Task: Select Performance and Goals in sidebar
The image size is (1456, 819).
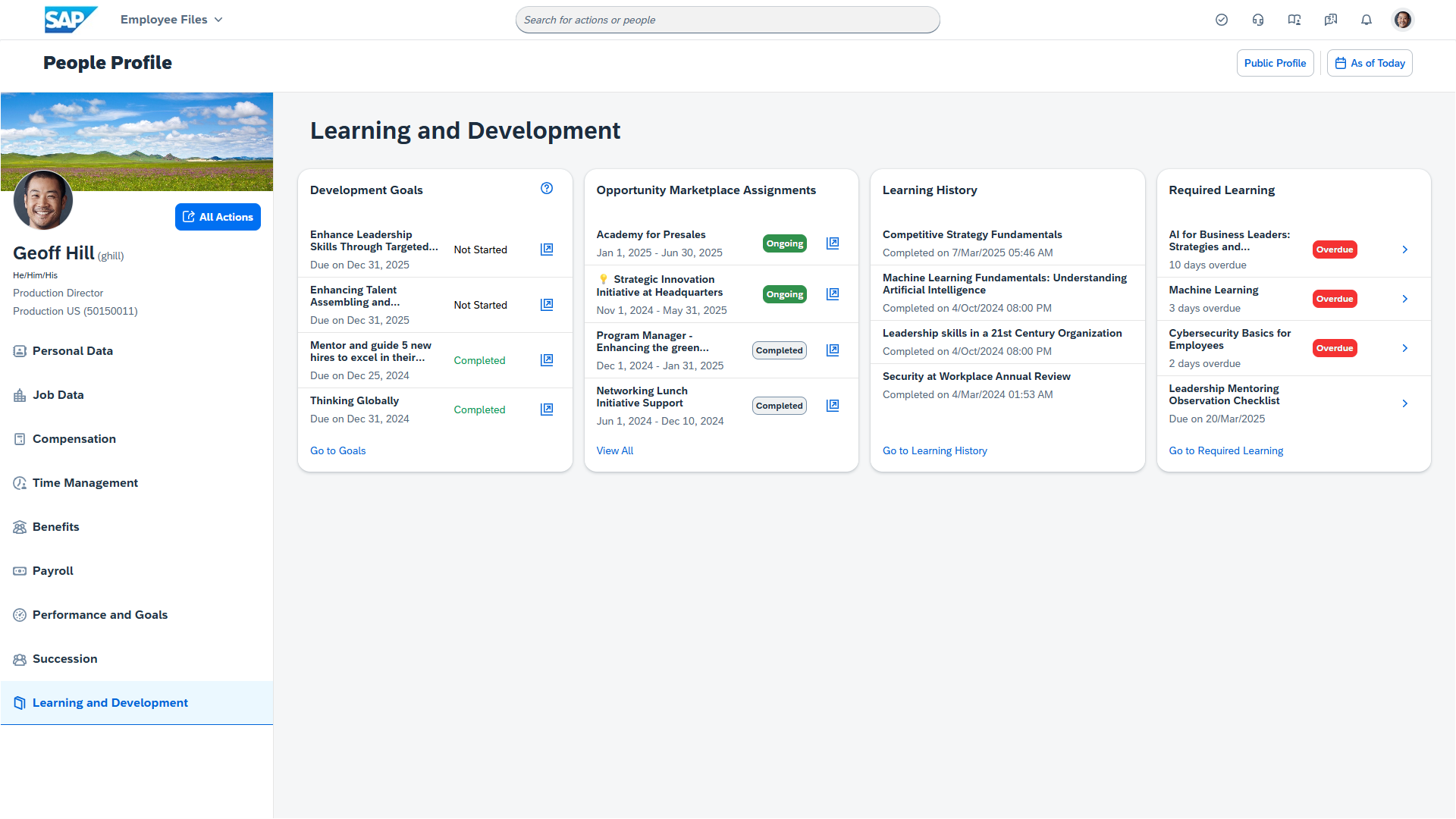Action: tap(100, 615)
